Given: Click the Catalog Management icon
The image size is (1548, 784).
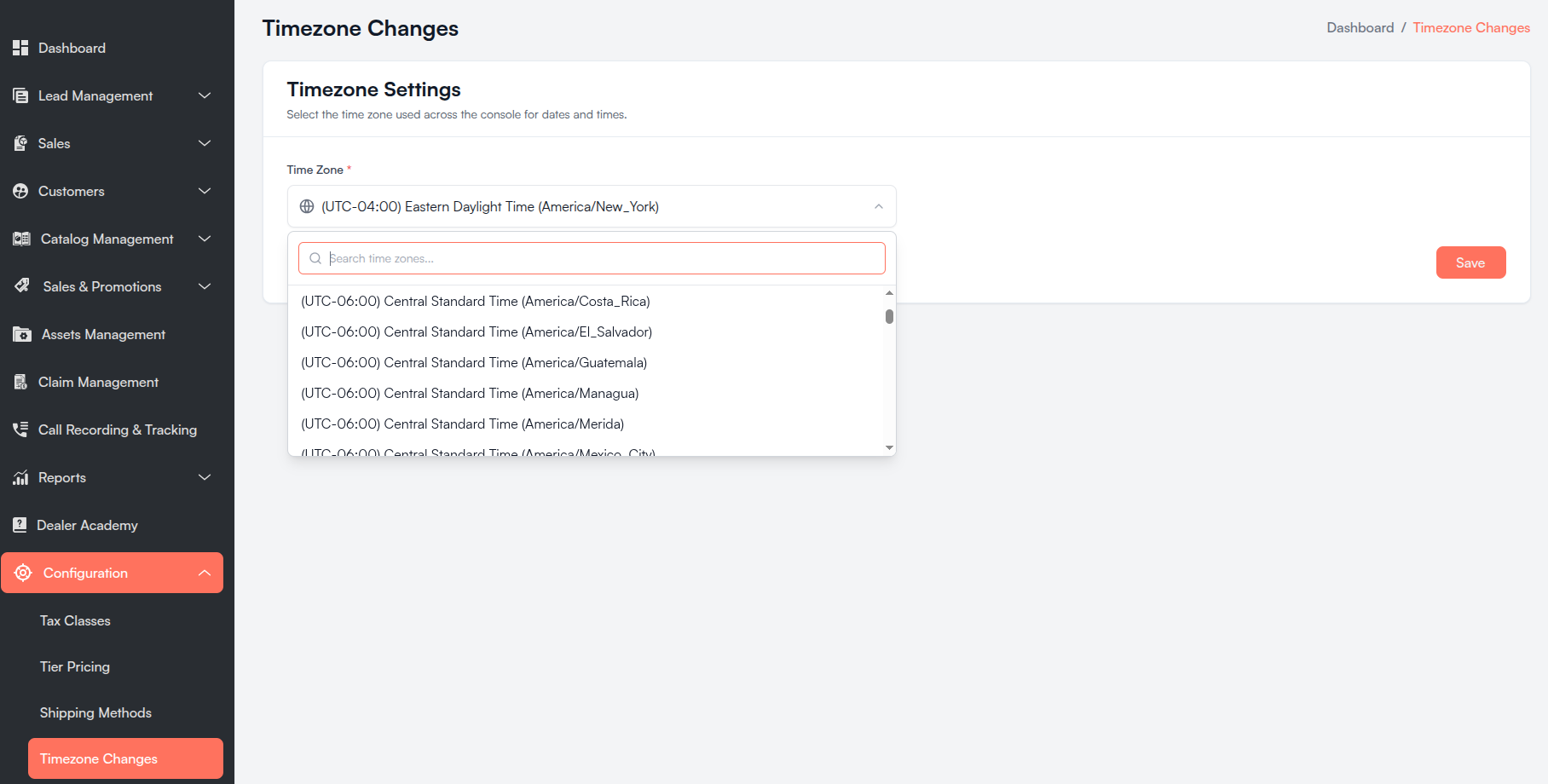Looking at the screenshot, I should tap(21, 239).
